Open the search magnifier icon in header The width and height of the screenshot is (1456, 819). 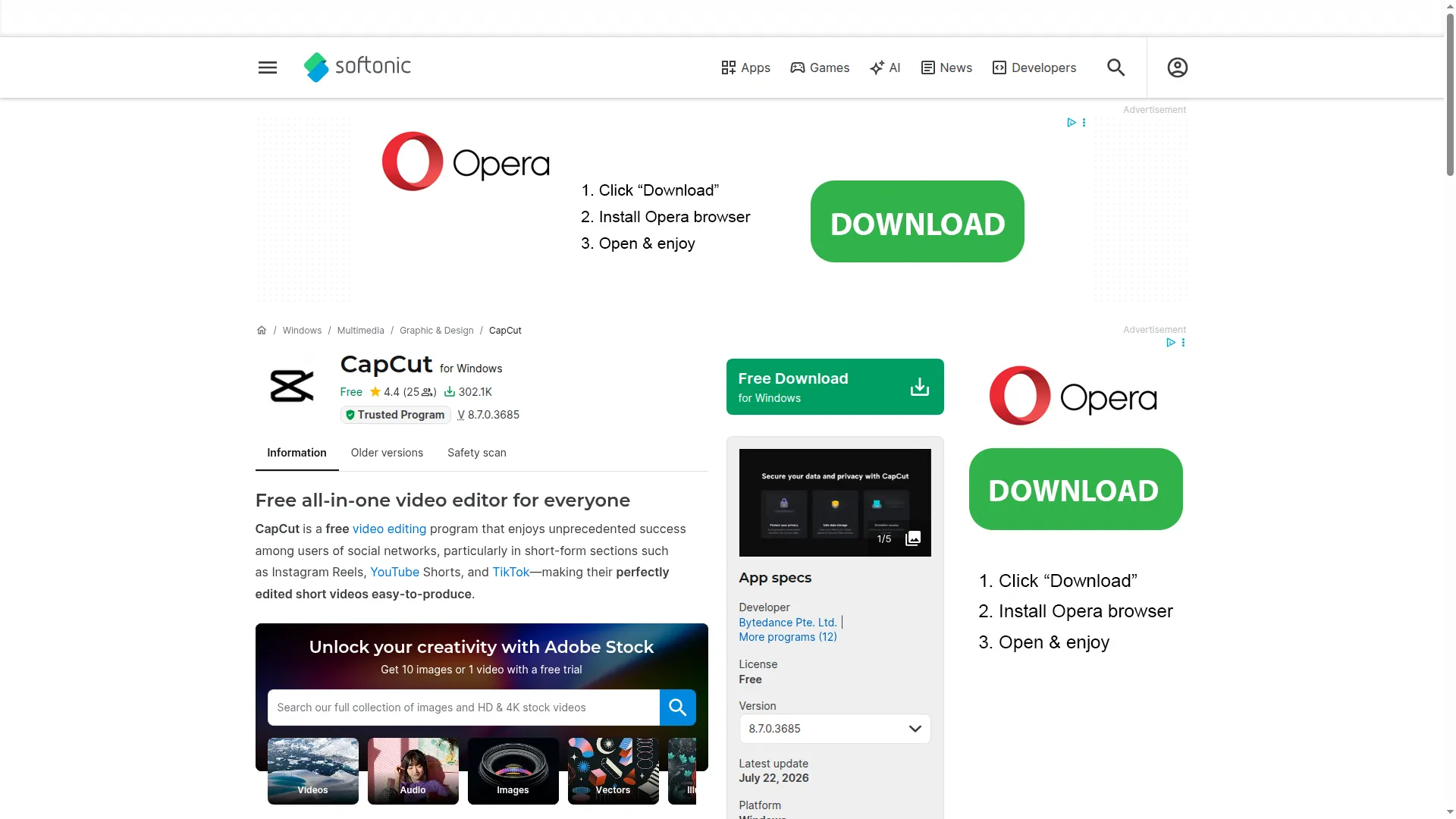pos(1116,67)
